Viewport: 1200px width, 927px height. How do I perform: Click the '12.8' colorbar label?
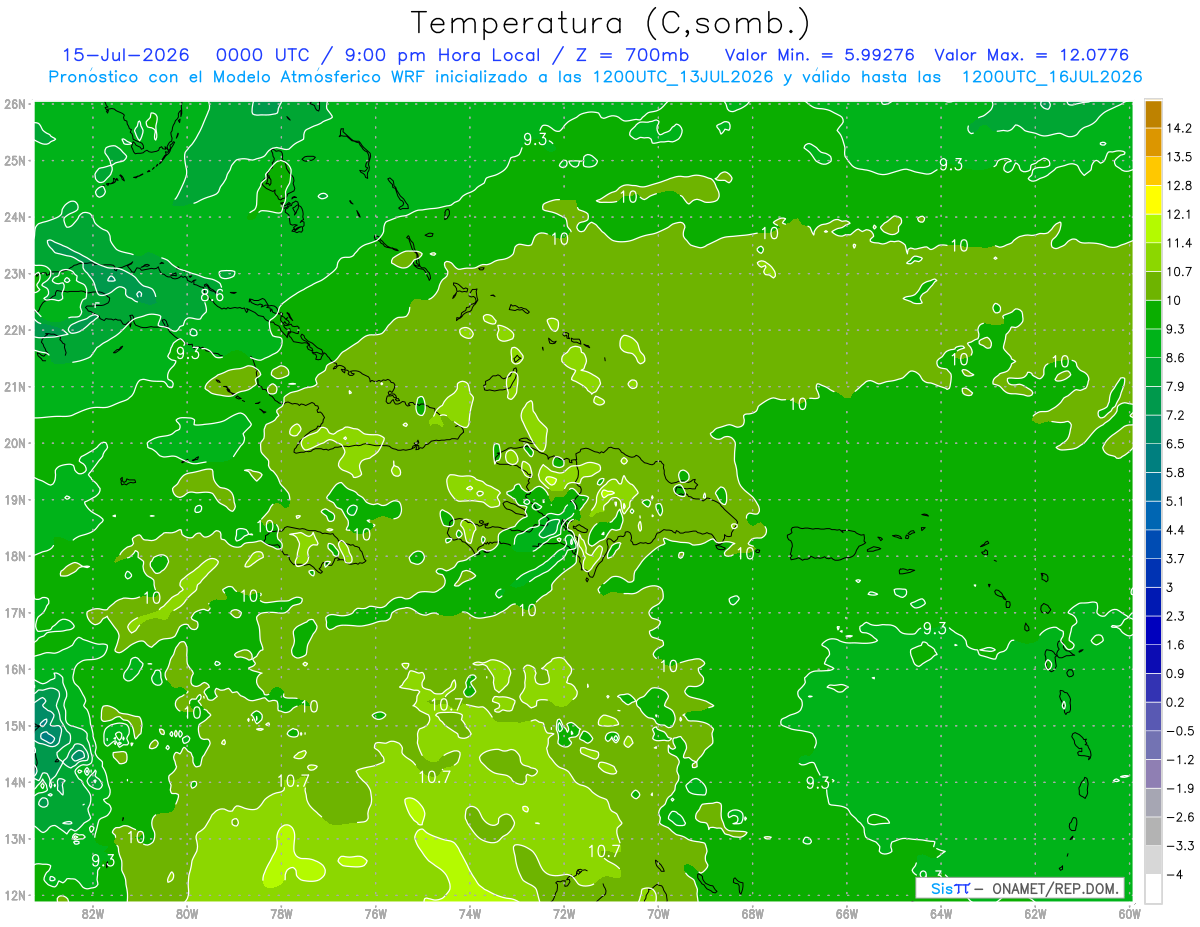click(1179, 186)
